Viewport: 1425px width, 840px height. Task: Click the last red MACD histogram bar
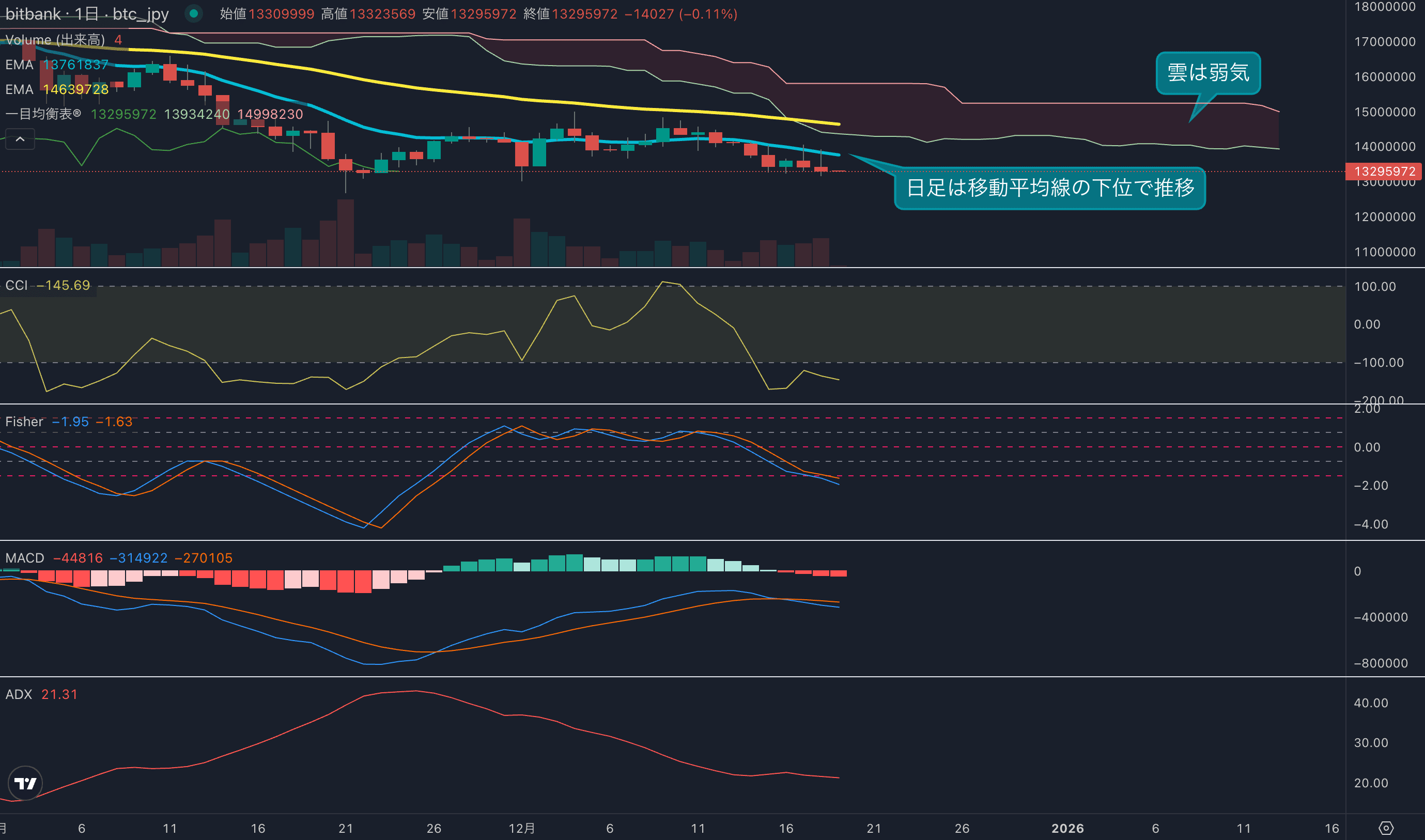(838, 573)
